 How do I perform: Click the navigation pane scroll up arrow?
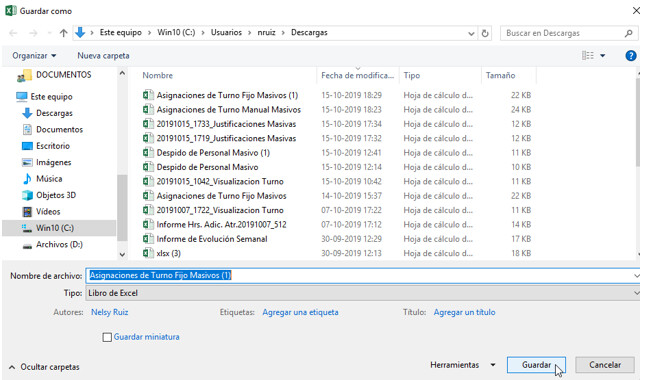coord(122,73)
